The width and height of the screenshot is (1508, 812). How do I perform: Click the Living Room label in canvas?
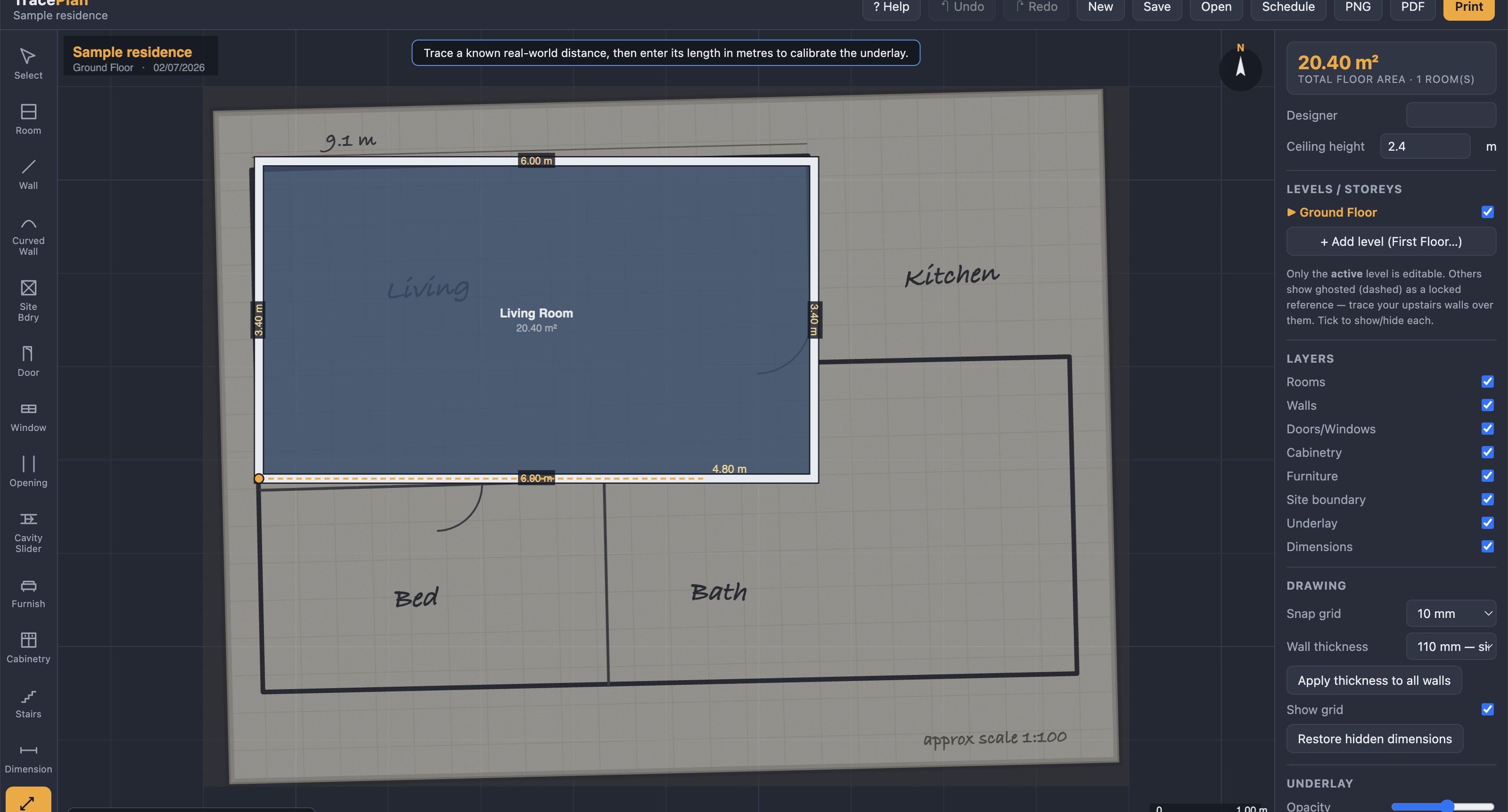(536, 313)
